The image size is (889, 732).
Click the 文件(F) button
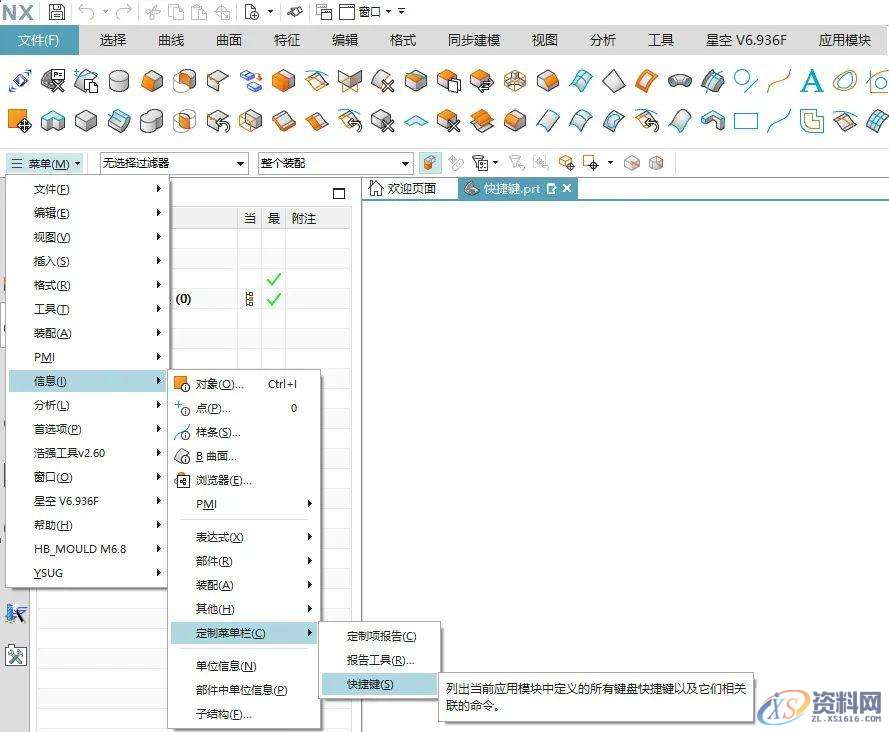point(39,40)
